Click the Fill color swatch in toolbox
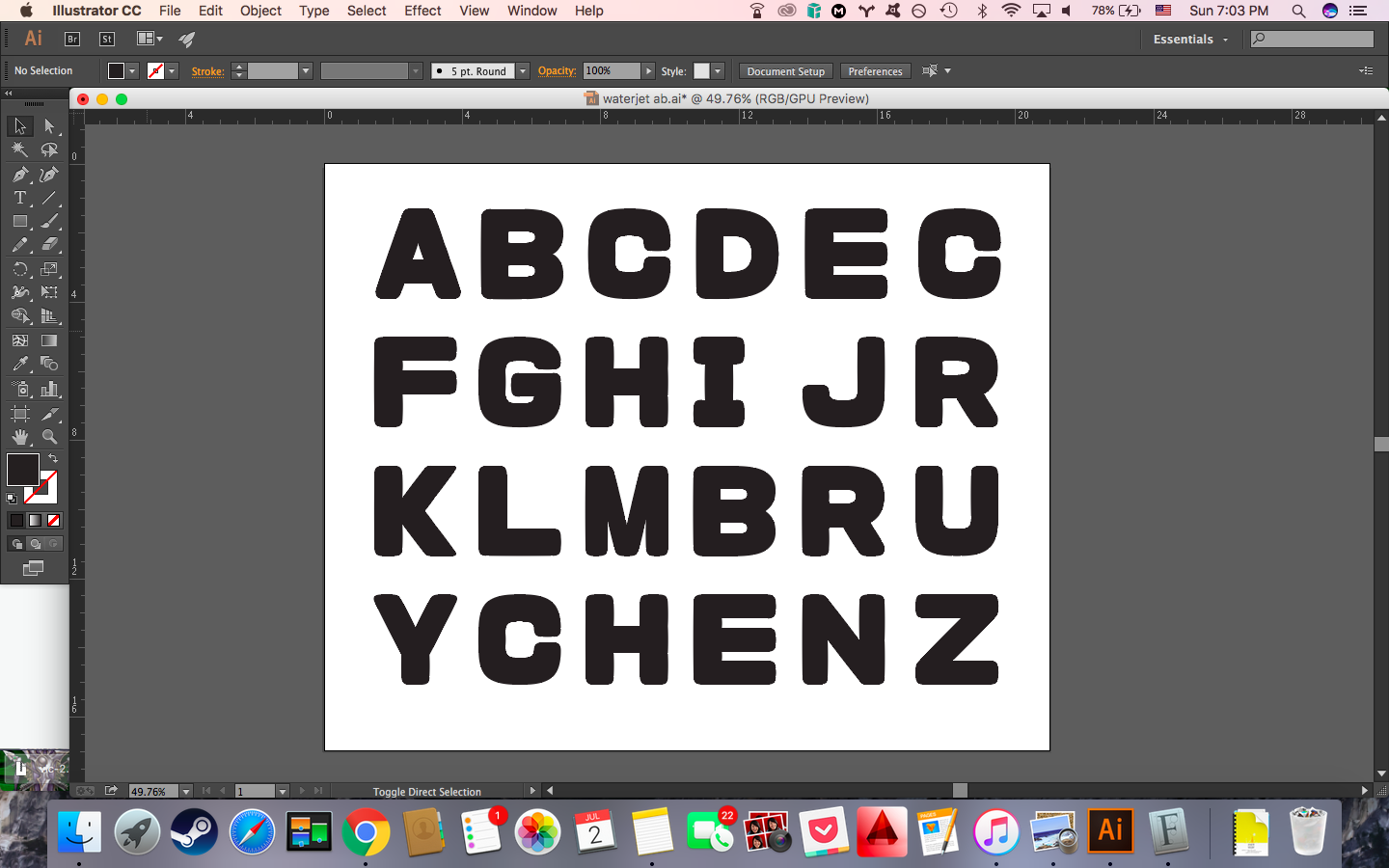This screenshot has width=1389, height=868. tap(22, 470)
